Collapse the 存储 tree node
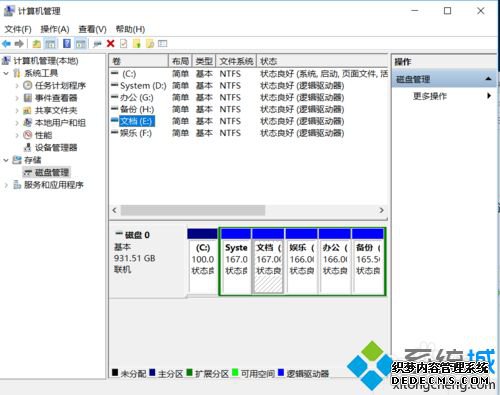The height and width of the screenshot is (395, 500). pyautogui.click(x=6, y=160)
